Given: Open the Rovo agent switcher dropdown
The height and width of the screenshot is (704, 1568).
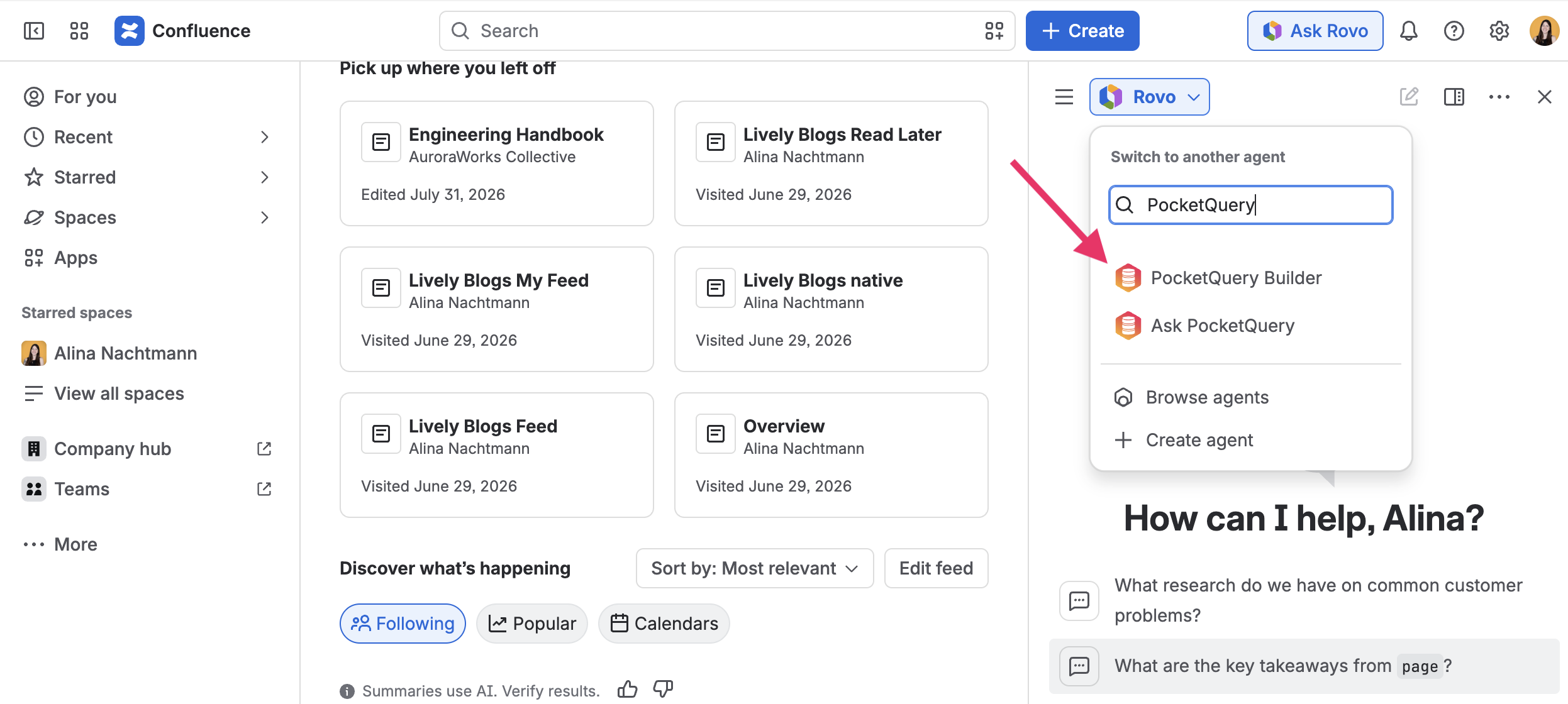Looking at the screenshot, I should pos(1150,97).
